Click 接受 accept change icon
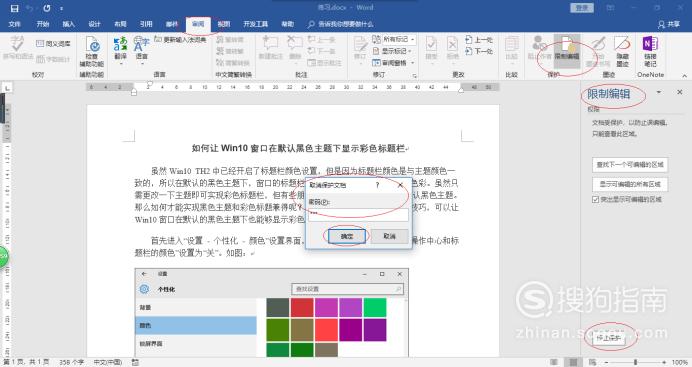The image size is (692, 367). 431,48
